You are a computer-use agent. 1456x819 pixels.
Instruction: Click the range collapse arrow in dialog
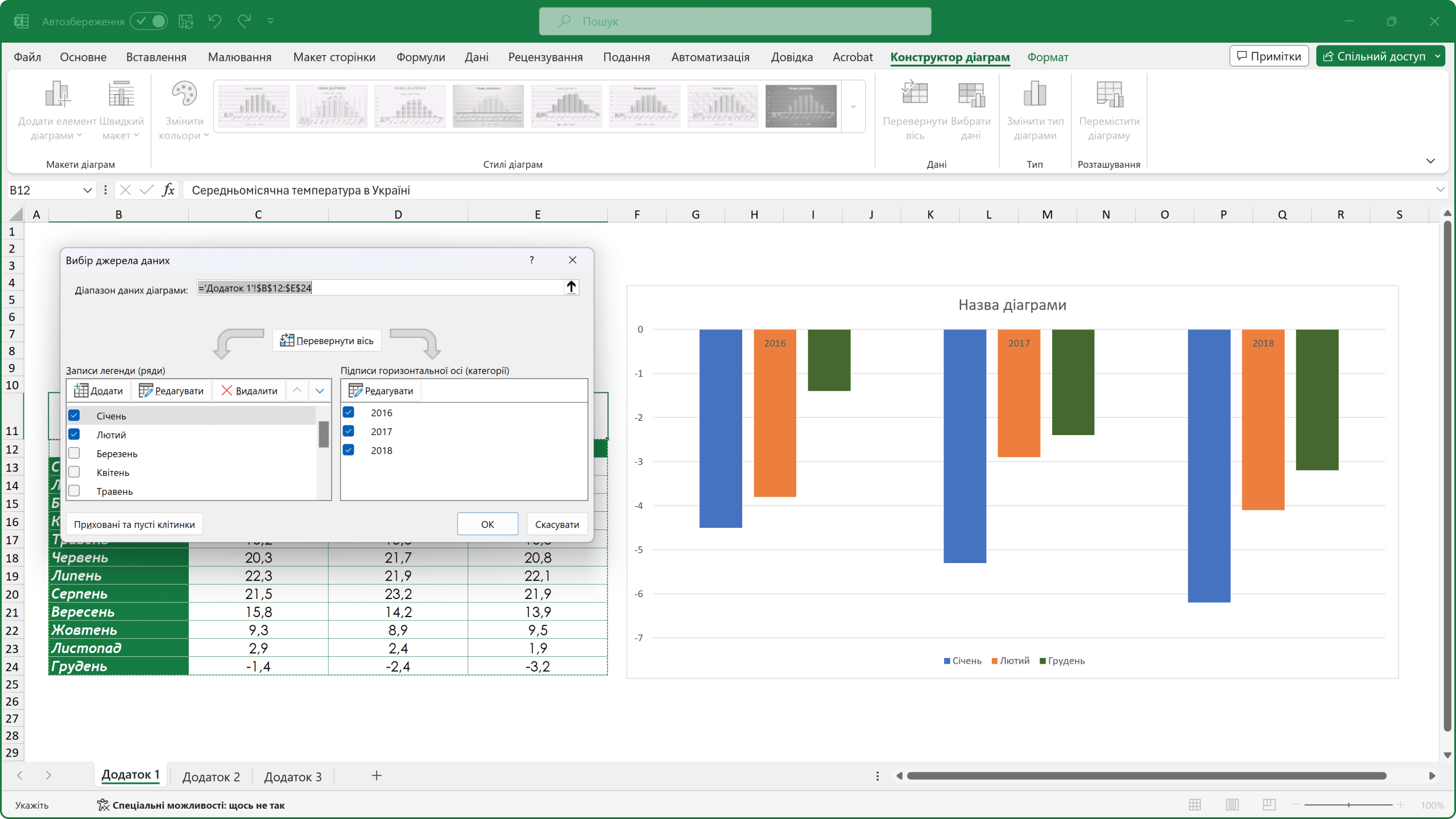[x=571, y=287]
